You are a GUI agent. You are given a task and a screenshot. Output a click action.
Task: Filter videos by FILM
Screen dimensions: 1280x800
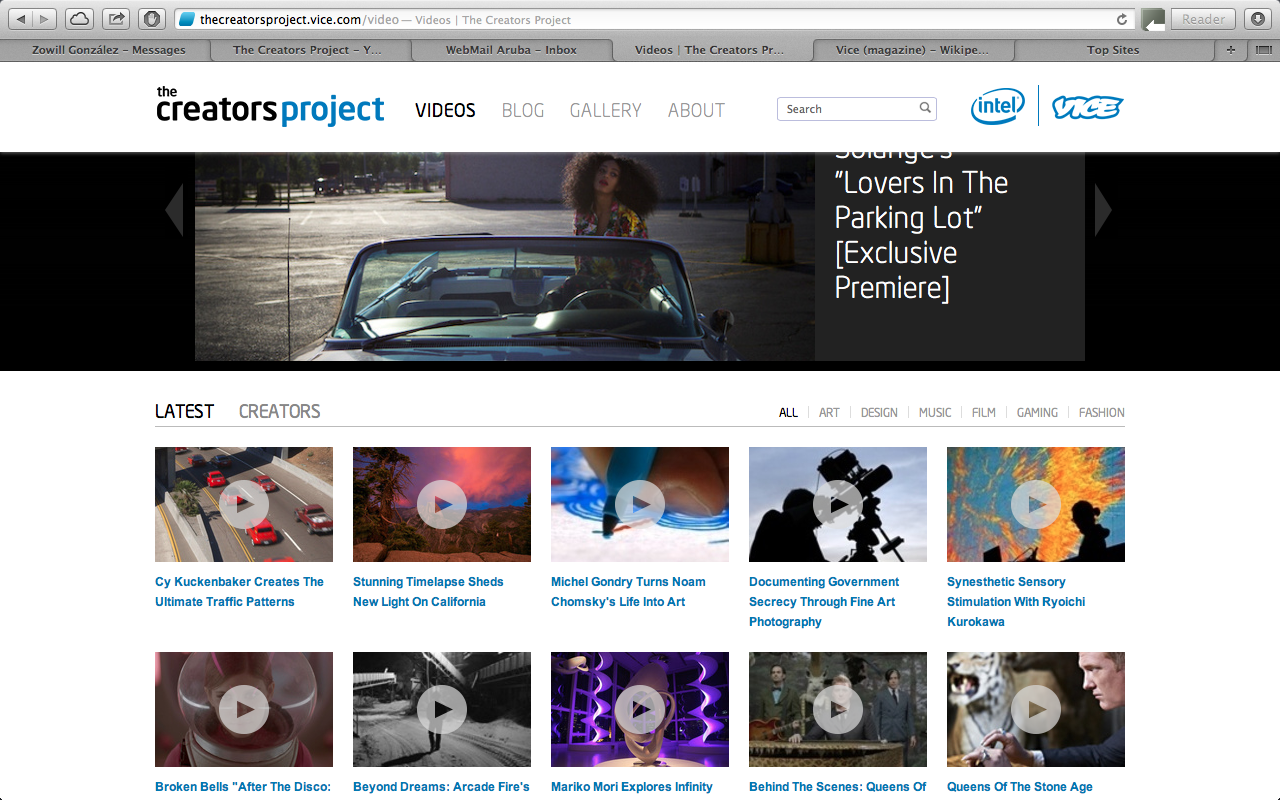coord(984,412)
